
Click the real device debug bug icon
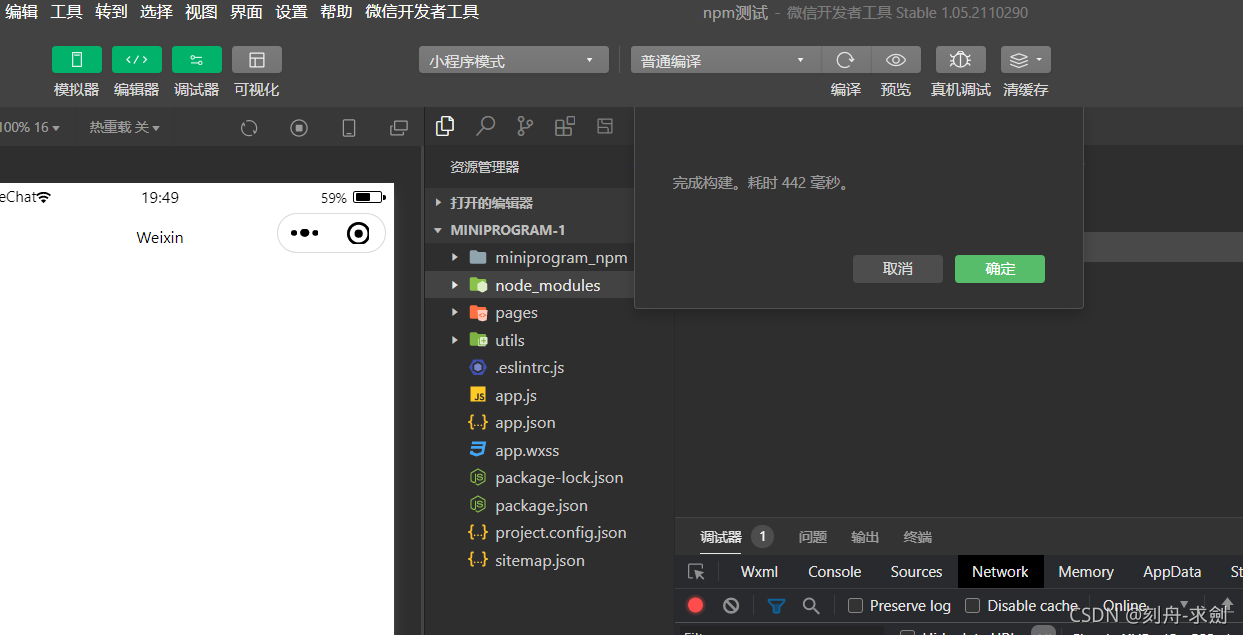click(x=961, y=60)
